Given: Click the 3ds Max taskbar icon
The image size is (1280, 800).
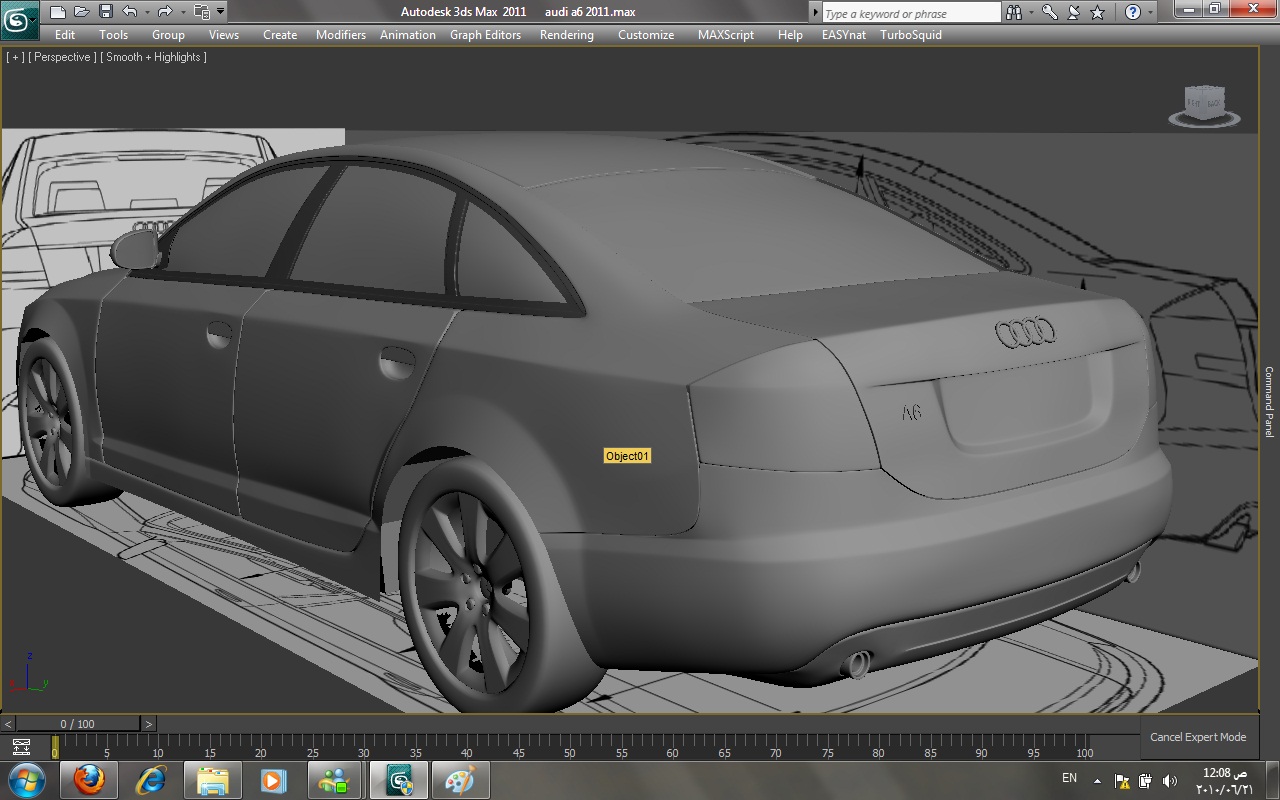Looking at the screenshot, I should click(x=399, y=779).
